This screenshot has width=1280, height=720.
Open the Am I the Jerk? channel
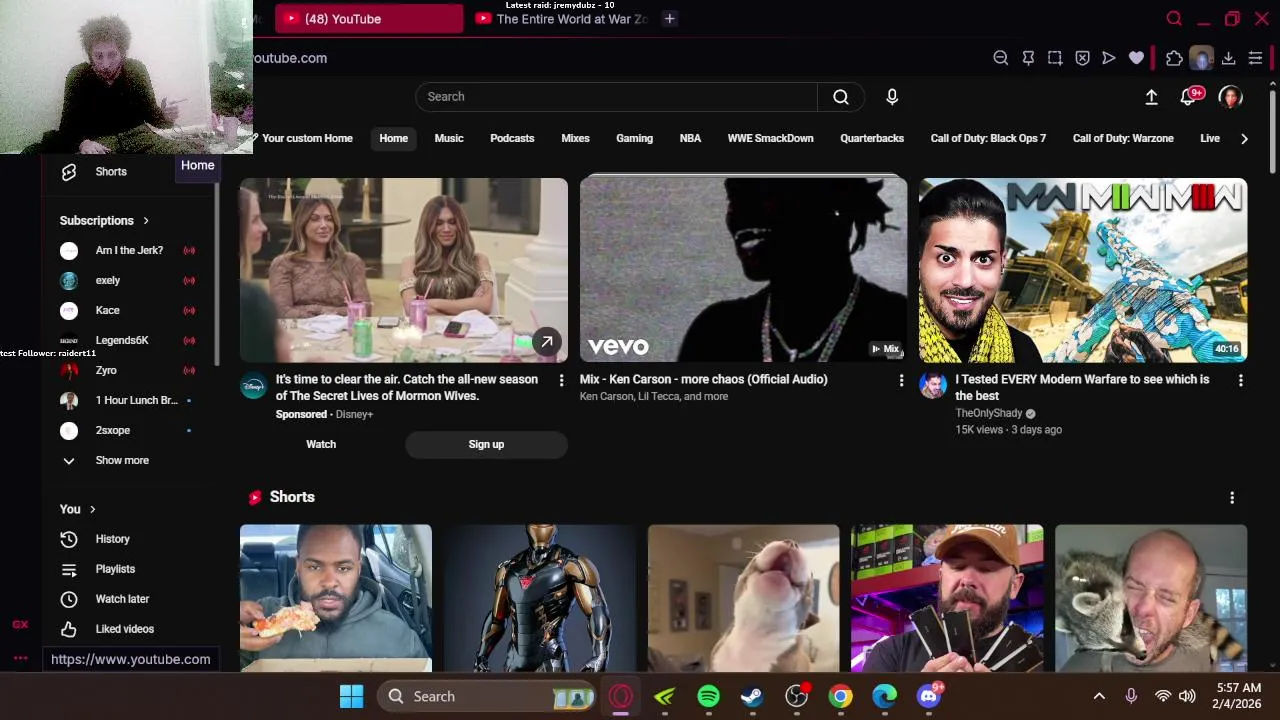click(x=129, y=251)
